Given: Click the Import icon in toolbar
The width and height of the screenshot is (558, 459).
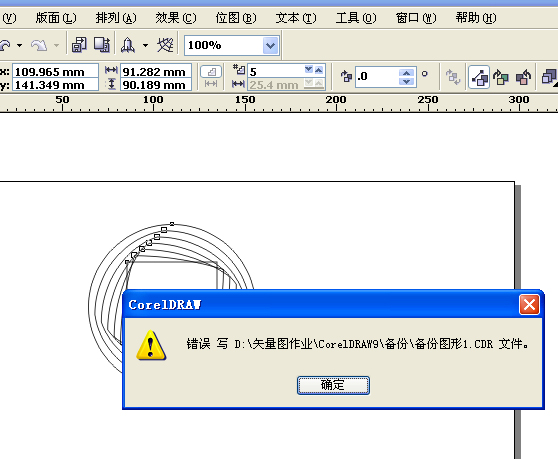Looking at the screenshot, I should 79,45.
